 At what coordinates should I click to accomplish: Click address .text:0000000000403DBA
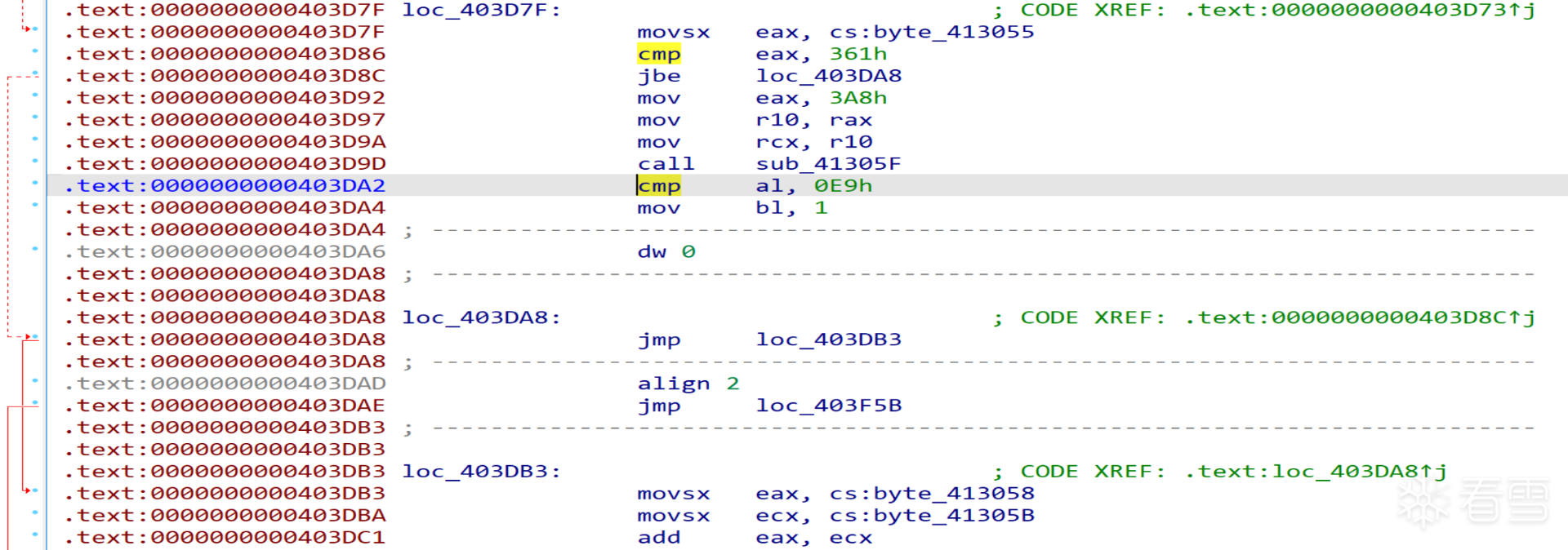225,517
